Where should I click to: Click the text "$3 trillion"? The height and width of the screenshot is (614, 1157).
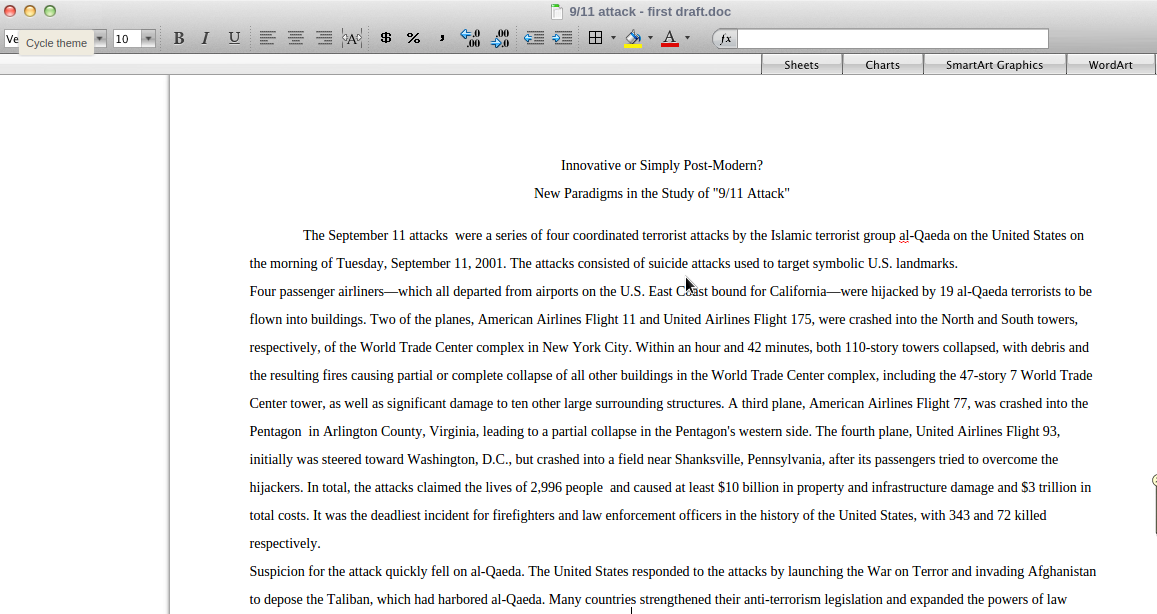(x=1049, y=488)
